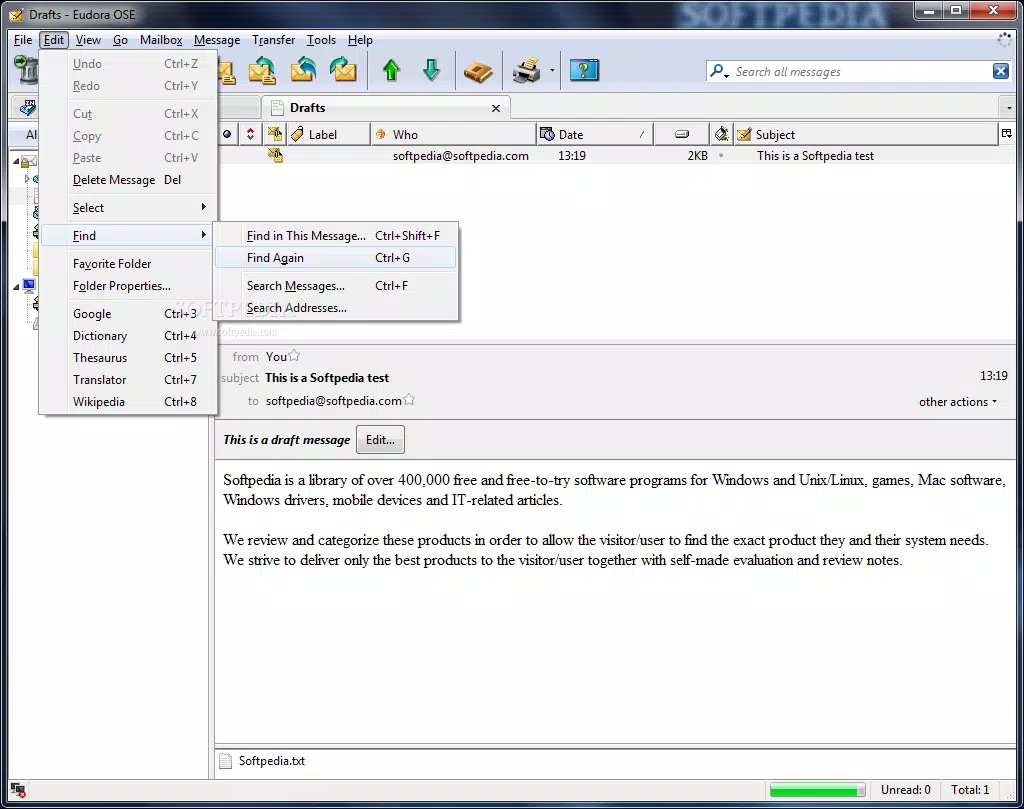Collapse the mail account tree node
1024x809 pixels.
(x=16, y=161)
